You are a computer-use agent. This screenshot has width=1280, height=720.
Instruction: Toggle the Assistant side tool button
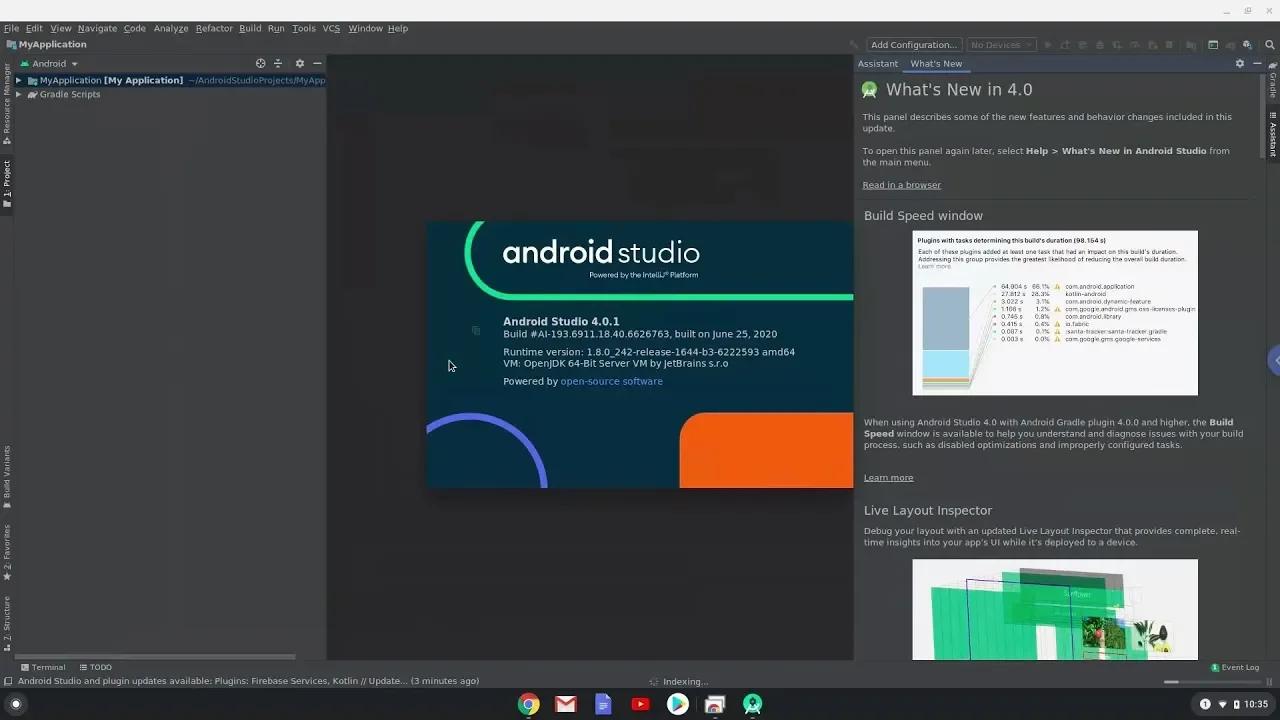pyautogui.click(x=1273, y=136)
